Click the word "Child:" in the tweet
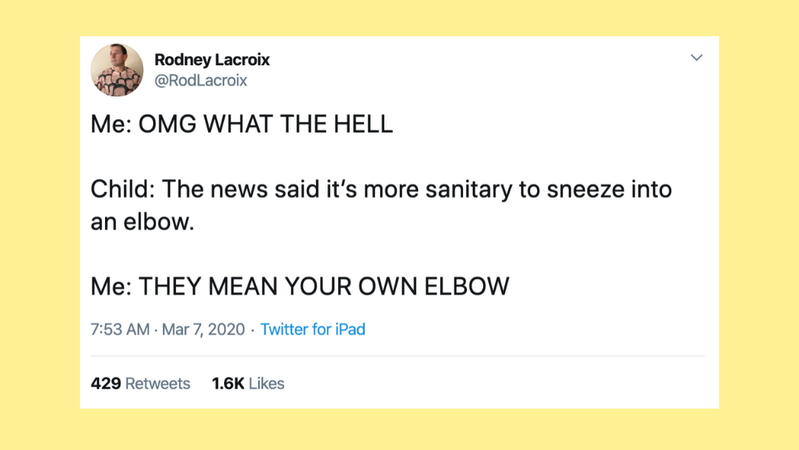This screenshot has height=450, width=799. click(x=122, y=188)
